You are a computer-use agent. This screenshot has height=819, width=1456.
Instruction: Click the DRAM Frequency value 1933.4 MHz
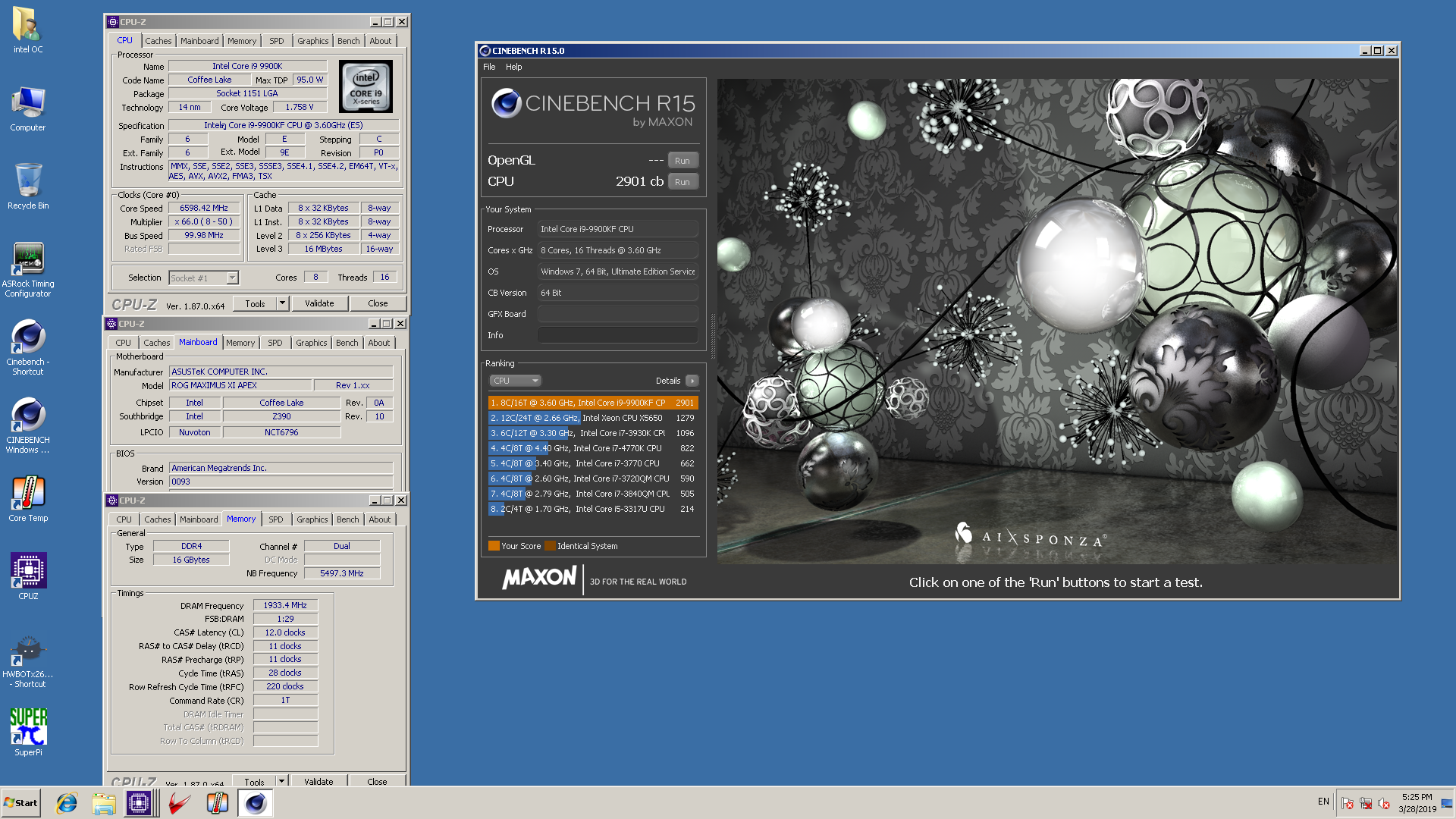(285, 605)
